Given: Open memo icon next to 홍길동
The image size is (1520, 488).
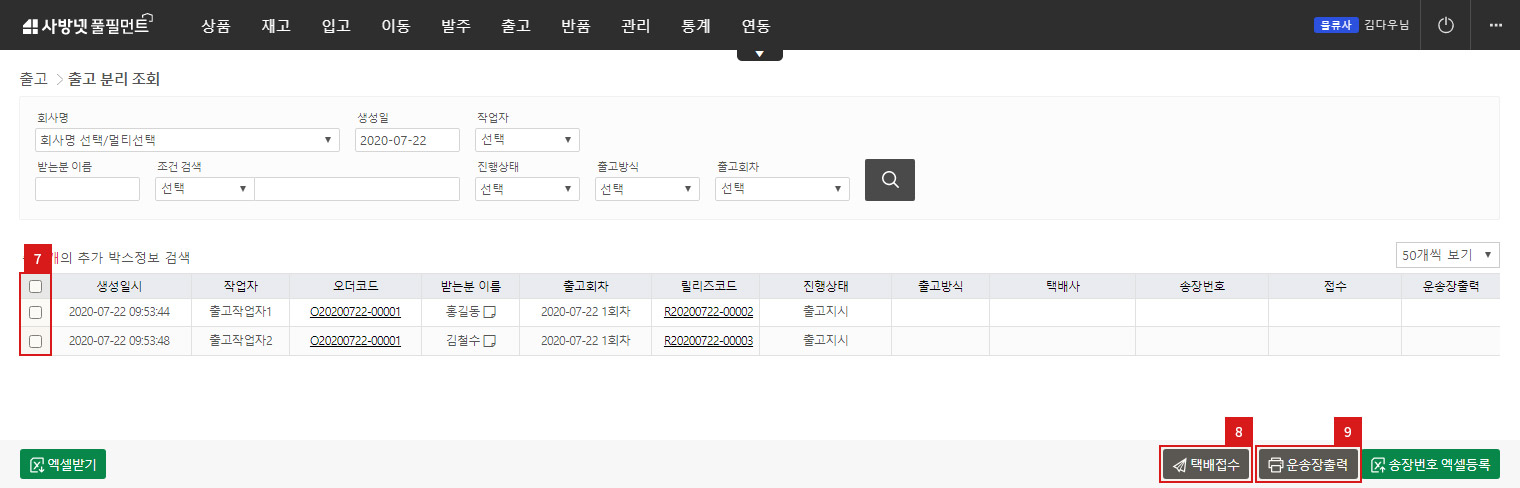Looking at the screenshot, I should click(490, 312).
